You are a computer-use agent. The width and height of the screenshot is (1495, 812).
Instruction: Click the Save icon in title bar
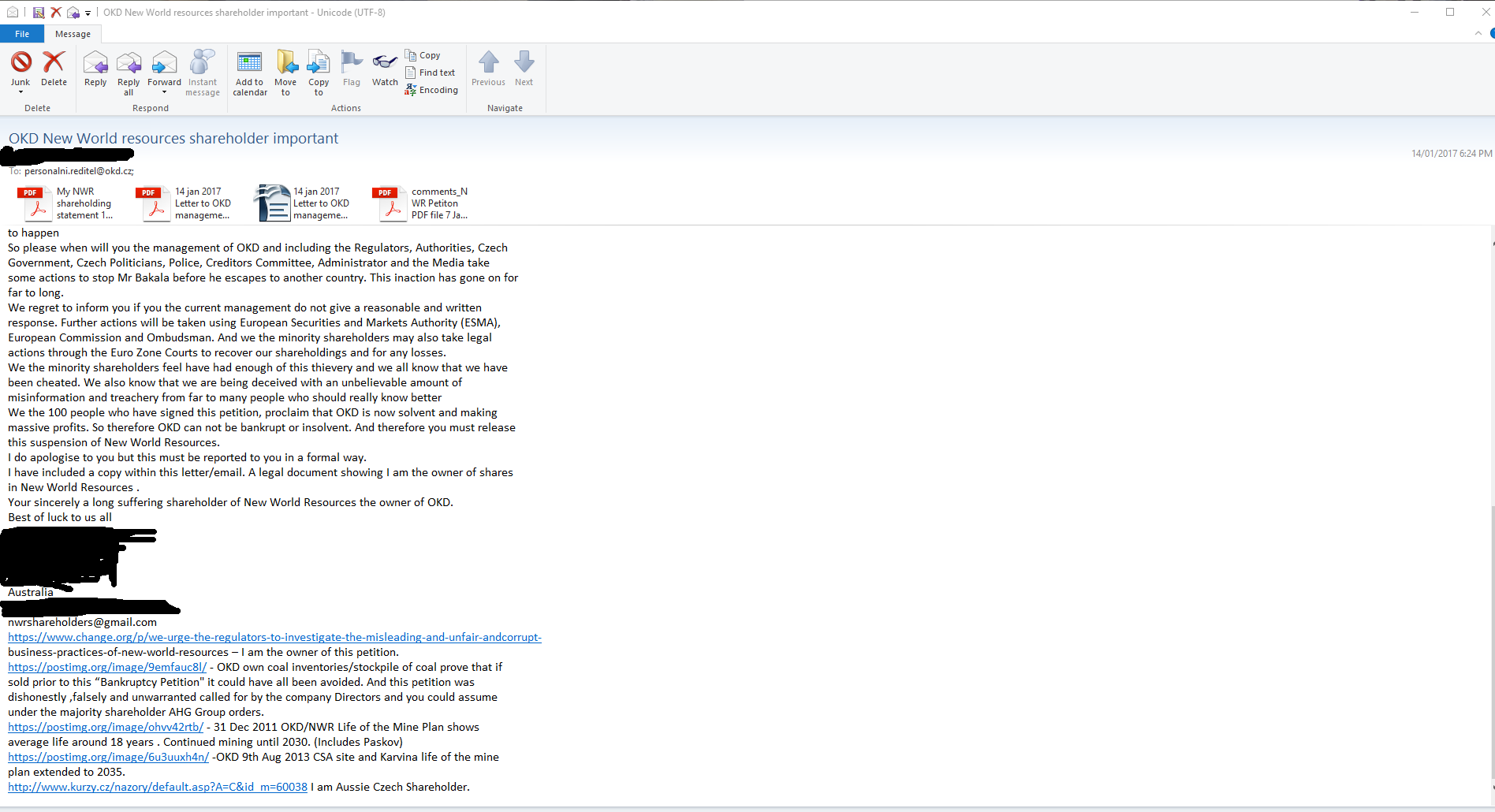tap(38, 12)
